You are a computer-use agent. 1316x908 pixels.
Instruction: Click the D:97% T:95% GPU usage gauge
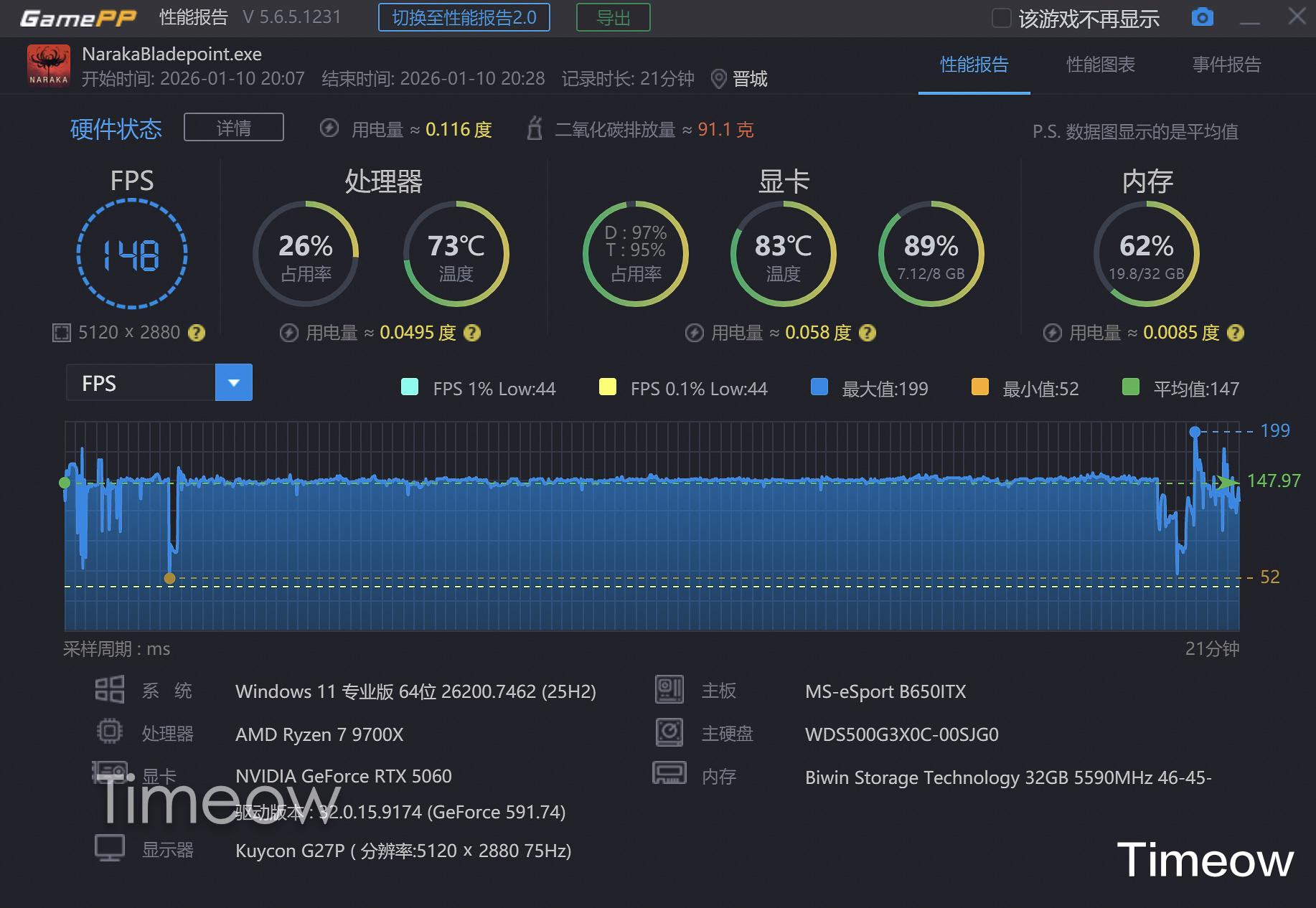click(636, 254)
